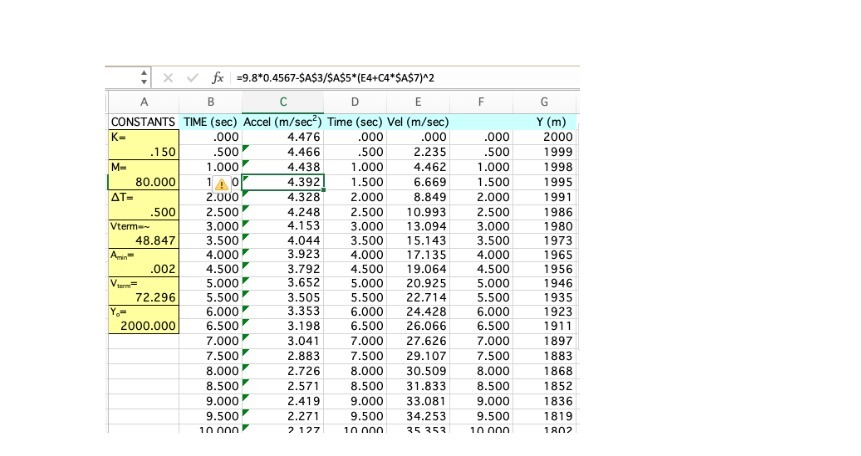The height and width of the screenshot is (456, 861).
Task: Select the 48.847 Vterm value cell
Action: pyautogui.click(x=144, y=241)
